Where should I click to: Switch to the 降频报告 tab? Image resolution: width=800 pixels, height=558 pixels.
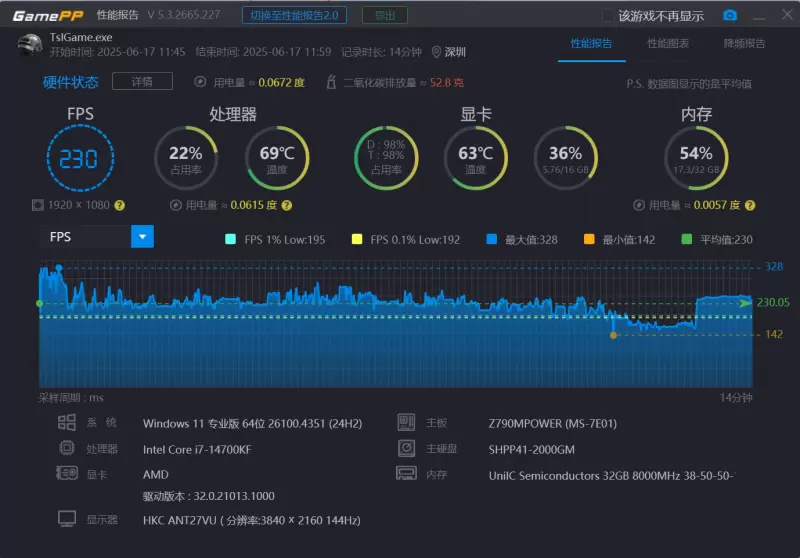744,43
